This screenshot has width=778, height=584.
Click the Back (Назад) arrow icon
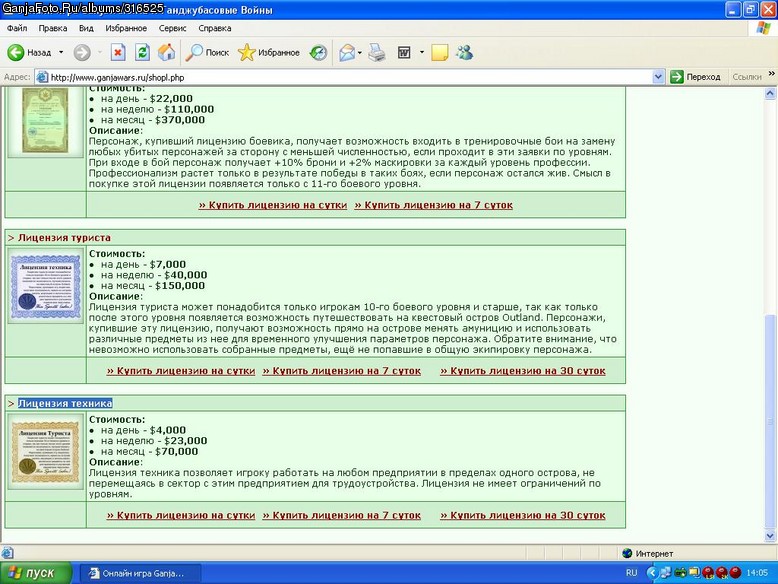pyautogui.click(x=15, y=52)
